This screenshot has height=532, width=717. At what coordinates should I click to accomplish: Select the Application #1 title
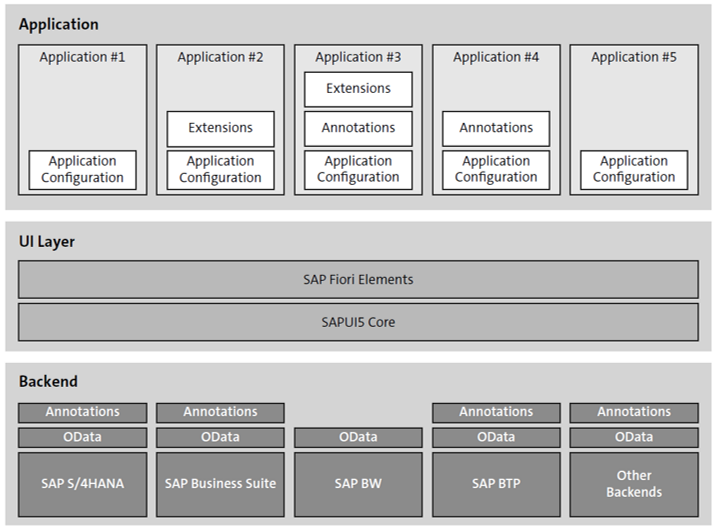pyautogui.click(x=82, y=57)
